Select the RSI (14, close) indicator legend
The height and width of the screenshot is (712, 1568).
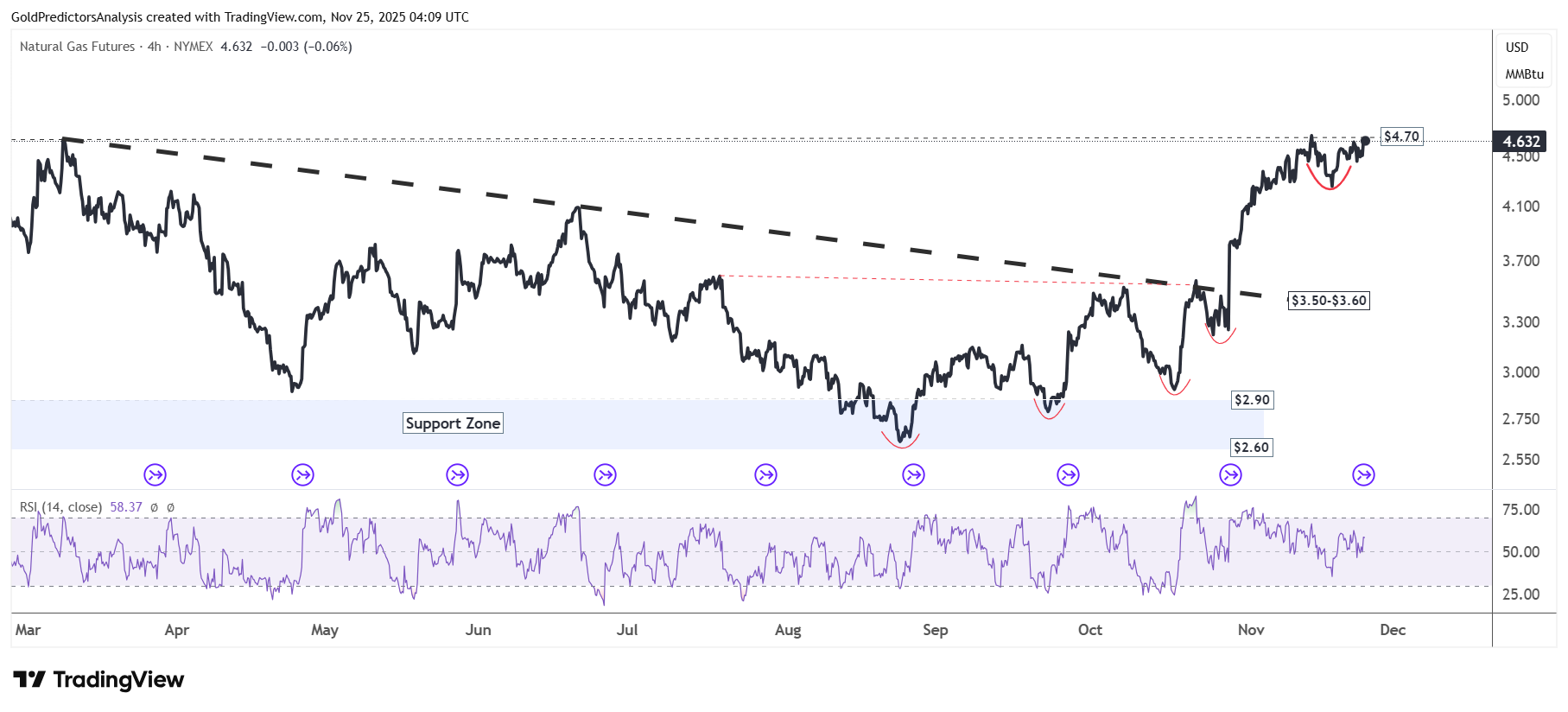[61, 507]
